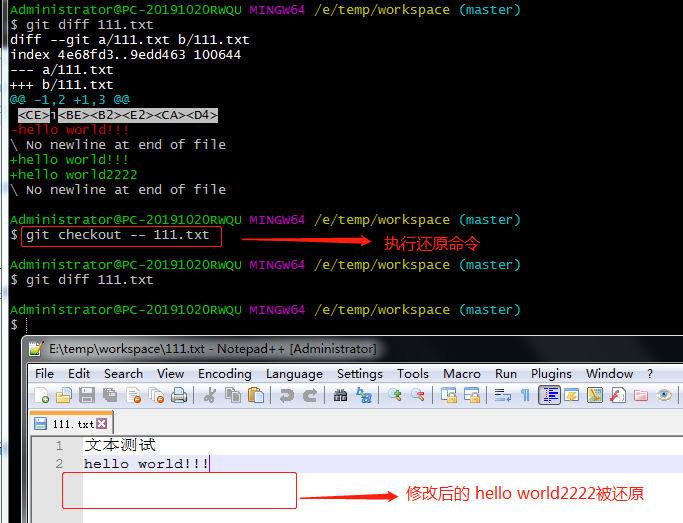The image size is (683, 523).
Task: Open the Replace dialog icon
Action: (364, 395)
